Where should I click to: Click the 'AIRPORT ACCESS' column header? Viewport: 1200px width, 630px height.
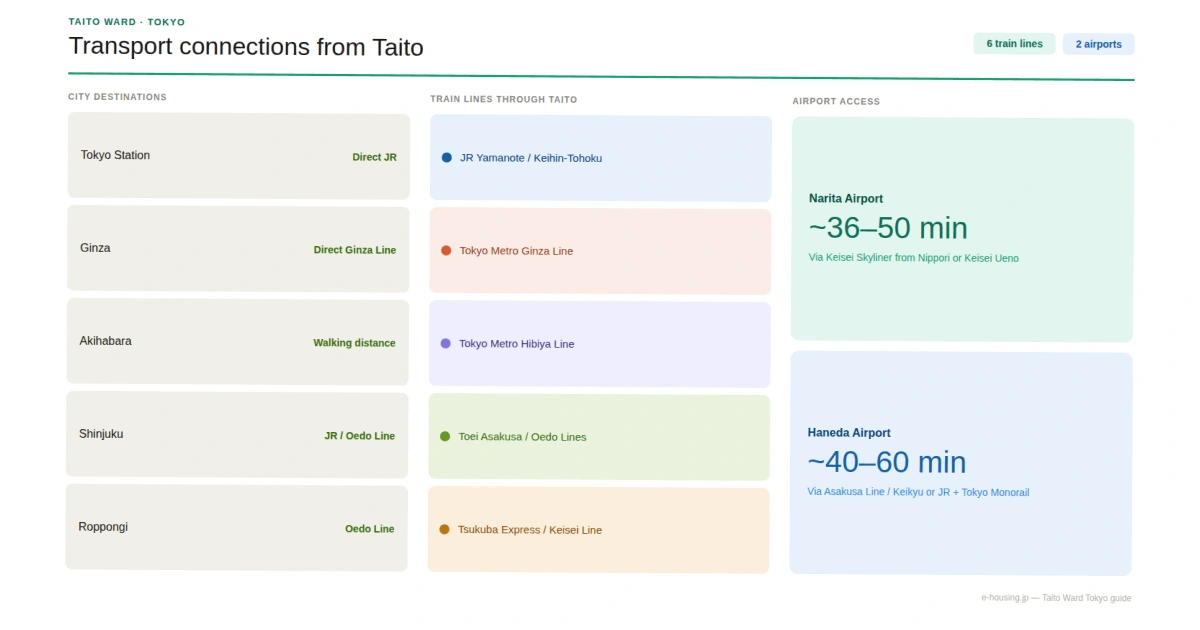(836, 101)
